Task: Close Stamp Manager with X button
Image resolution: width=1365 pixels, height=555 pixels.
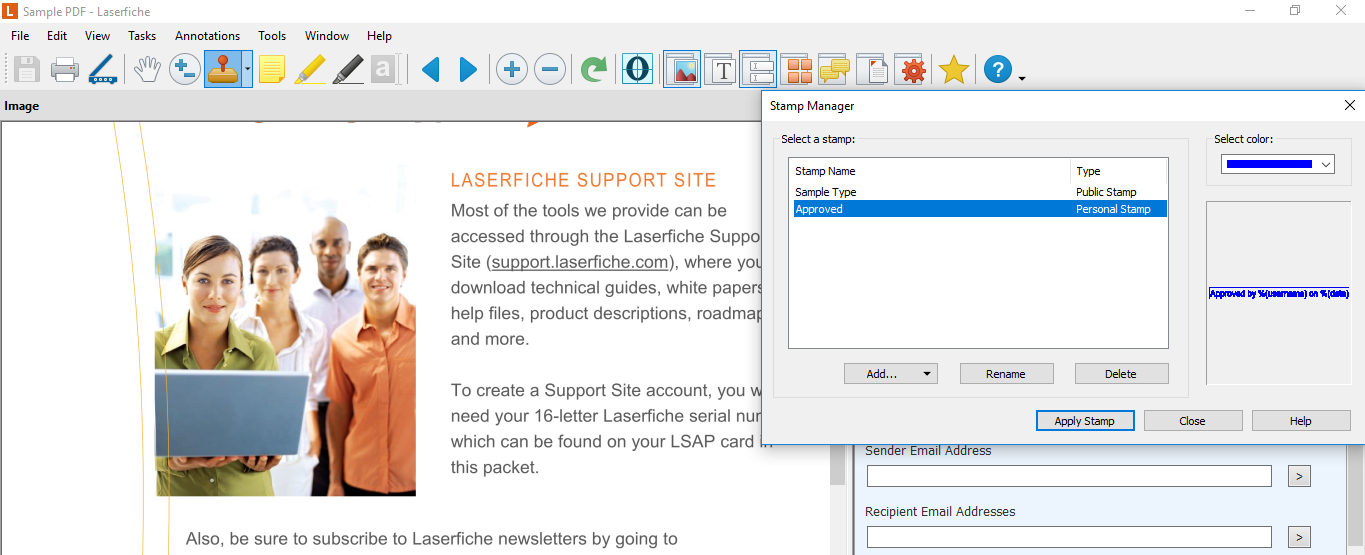Action: (x=1349, y=105)
